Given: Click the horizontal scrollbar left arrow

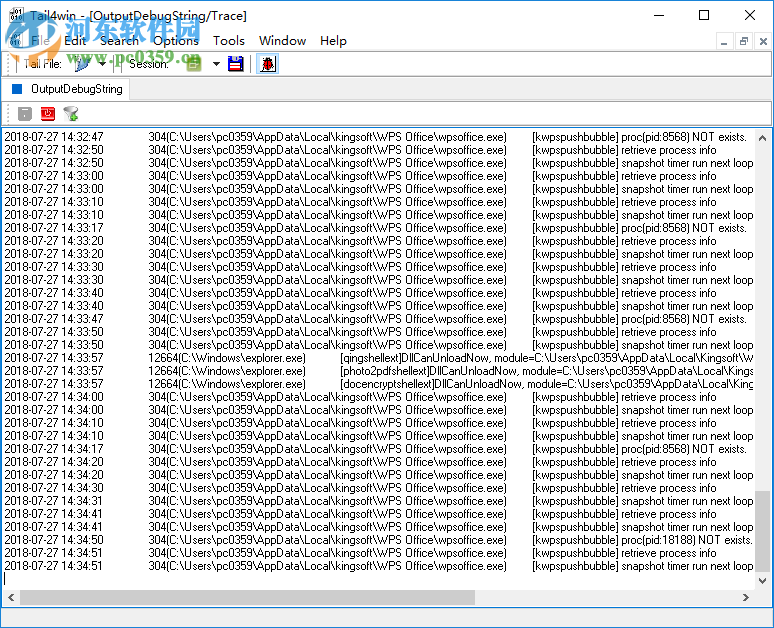Looking at the screenshot, I should tap(11, 597).
